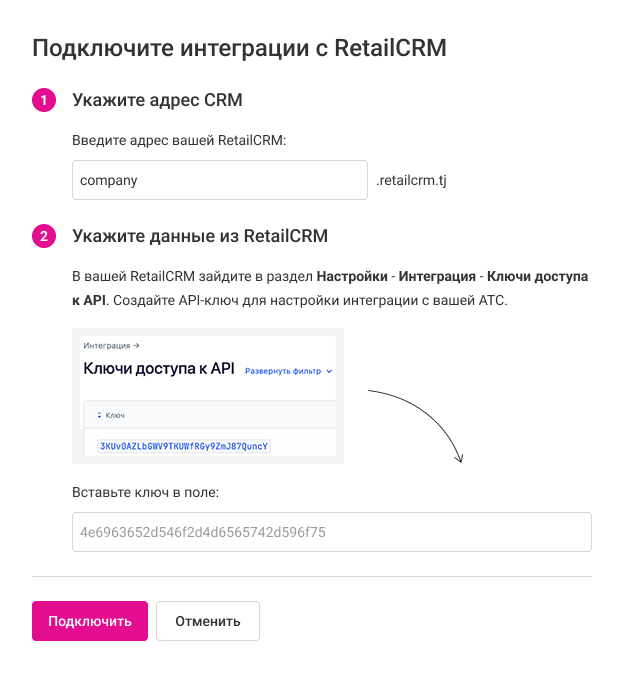Click the Введите адрес вашей RetailCRM label
Viewport: 624px width, 673px height.
[179, 141]
